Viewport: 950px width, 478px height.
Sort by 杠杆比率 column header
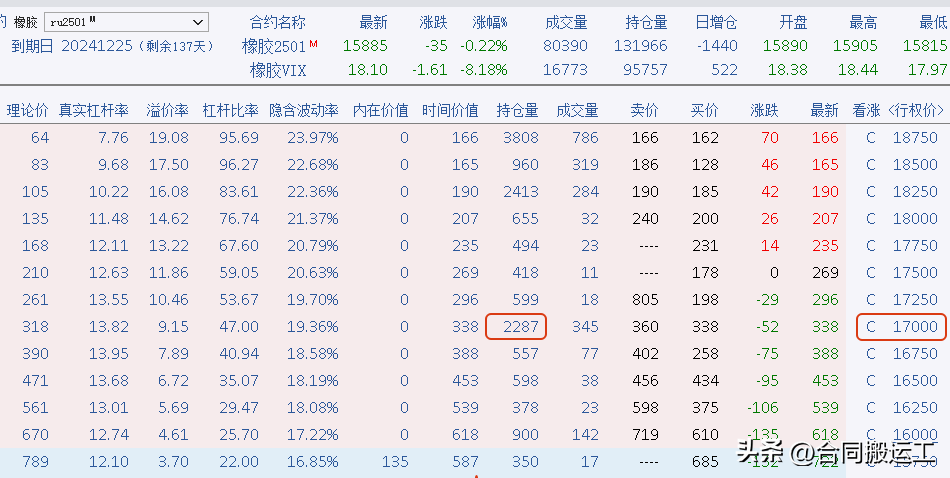coord(230,110)
